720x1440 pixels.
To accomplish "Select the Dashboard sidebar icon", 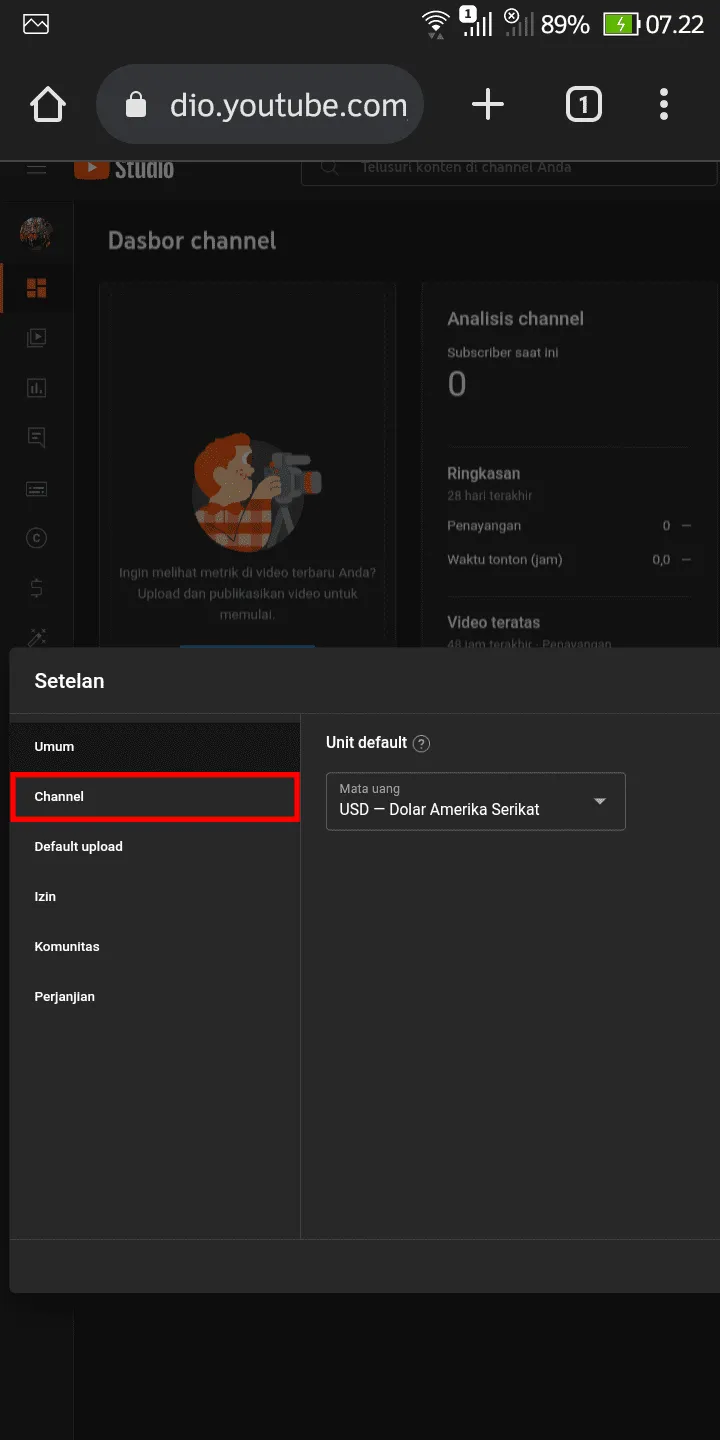I will coord(37,289).
